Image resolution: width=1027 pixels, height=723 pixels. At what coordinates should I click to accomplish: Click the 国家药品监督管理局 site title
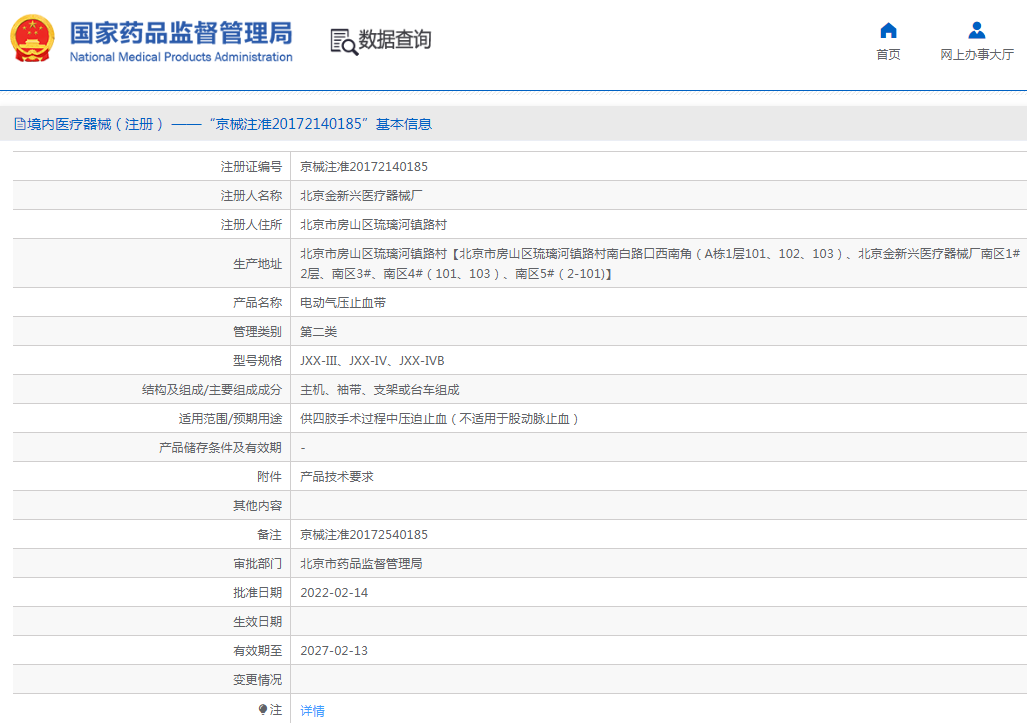(180, 31)
